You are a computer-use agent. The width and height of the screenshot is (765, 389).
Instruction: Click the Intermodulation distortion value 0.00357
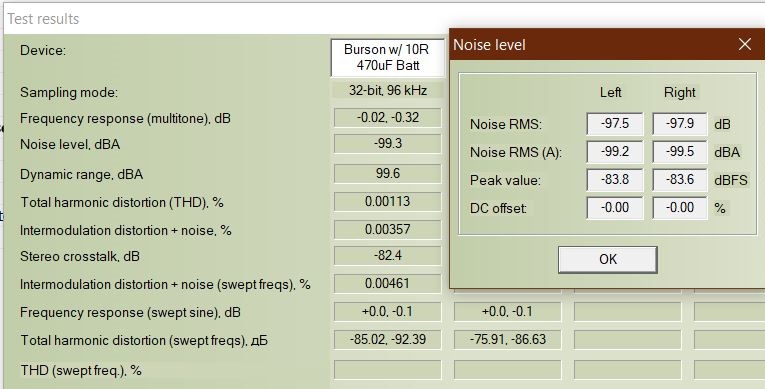click(x=387, y=229)
